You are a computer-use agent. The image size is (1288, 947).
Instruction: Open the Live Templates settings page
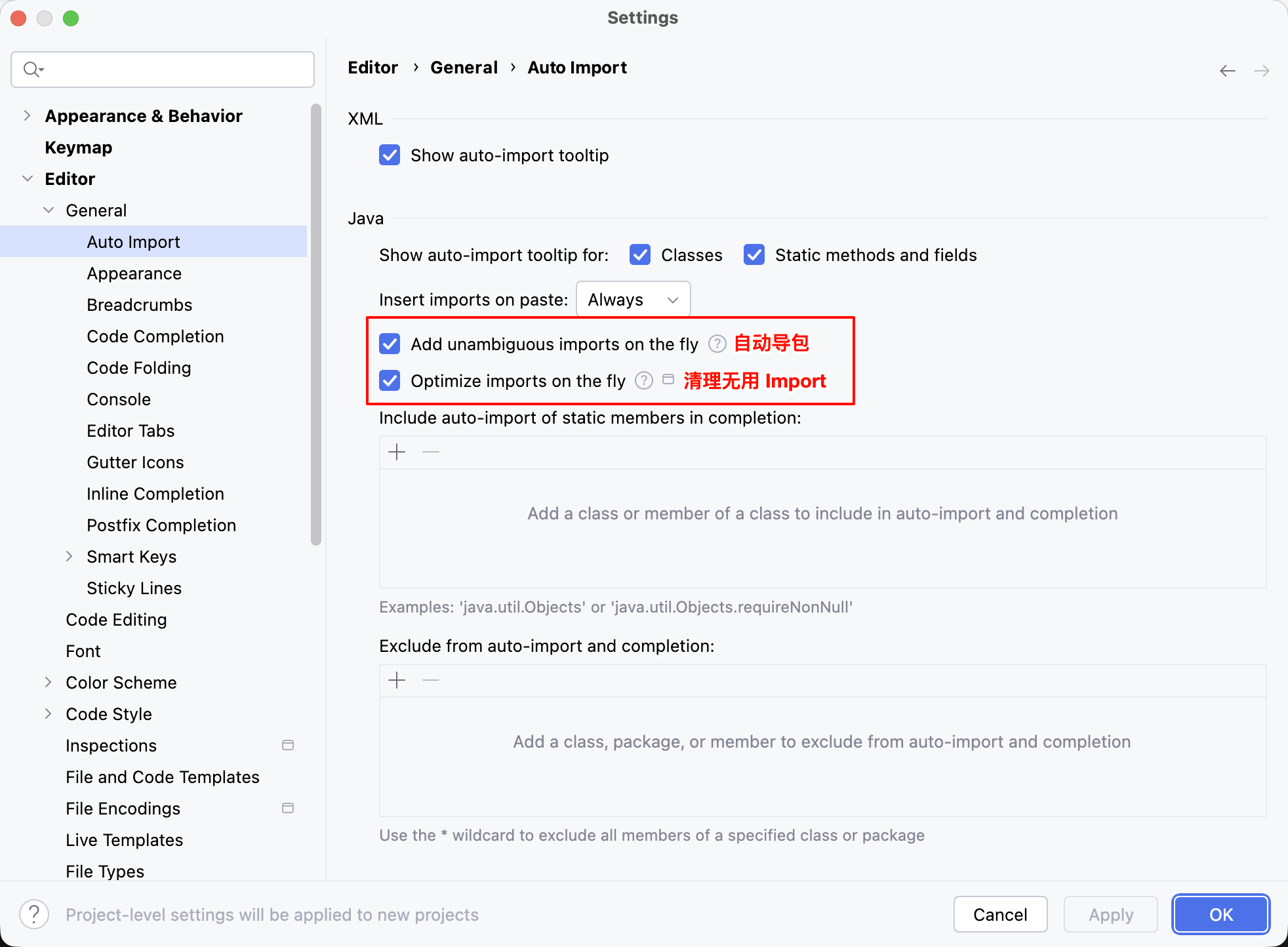125,840
